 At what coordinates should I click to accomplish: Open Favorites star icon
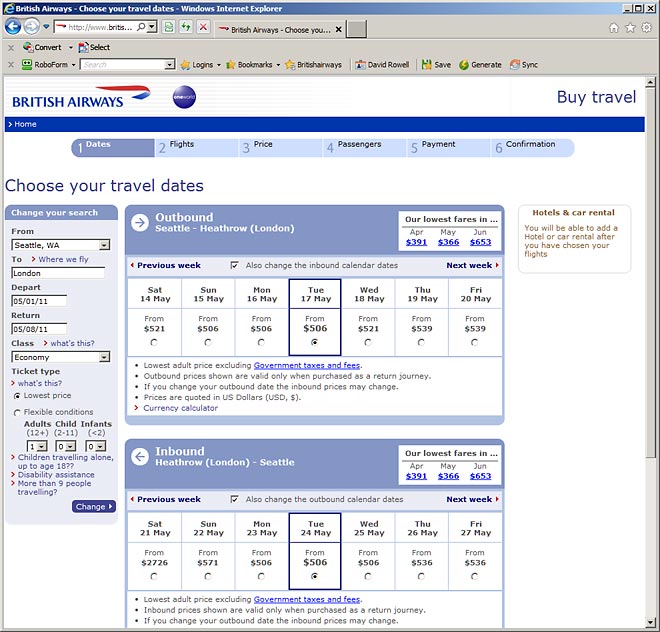630,28
